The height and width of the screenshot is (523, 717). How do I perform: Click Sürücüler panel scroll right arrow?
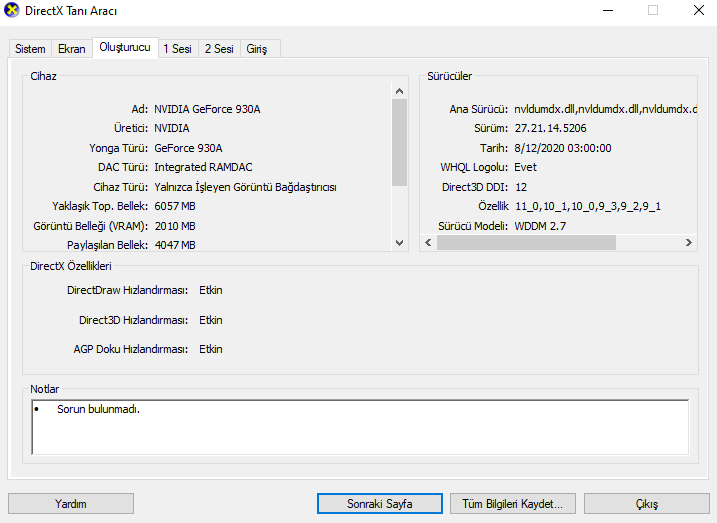[x=689, y=242]
